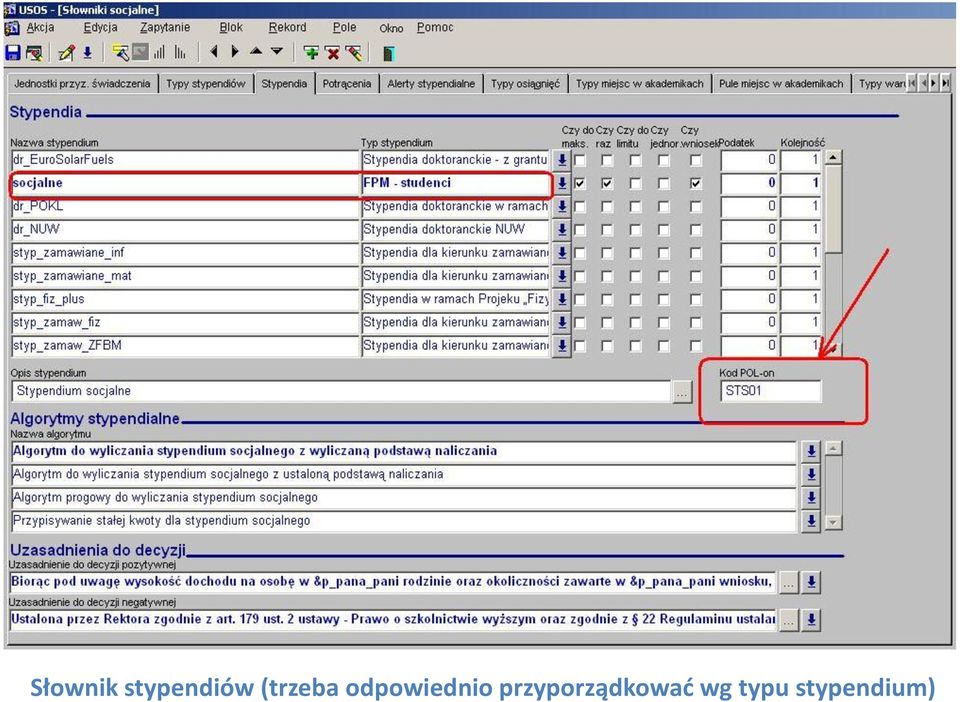Move to next record with down triangle

click(277, 51)
